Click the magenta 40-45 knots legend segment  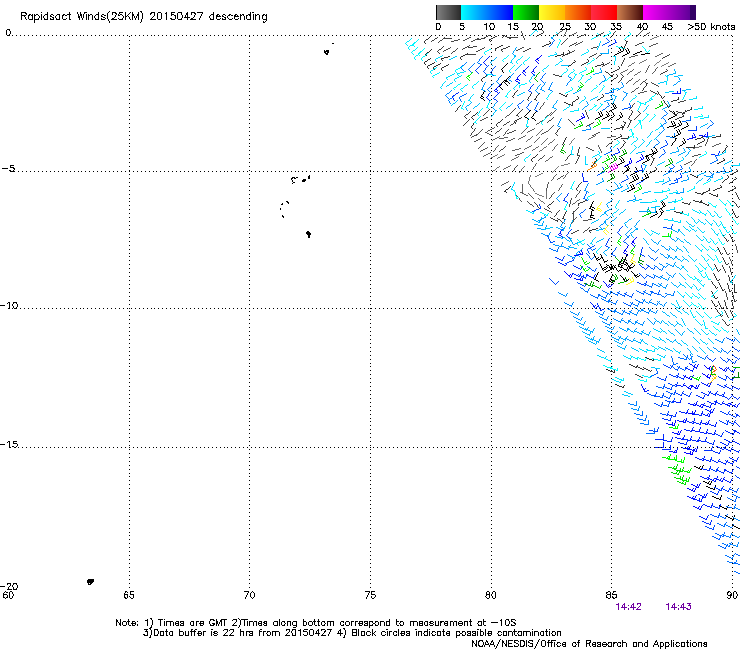[x=656, y=12]
